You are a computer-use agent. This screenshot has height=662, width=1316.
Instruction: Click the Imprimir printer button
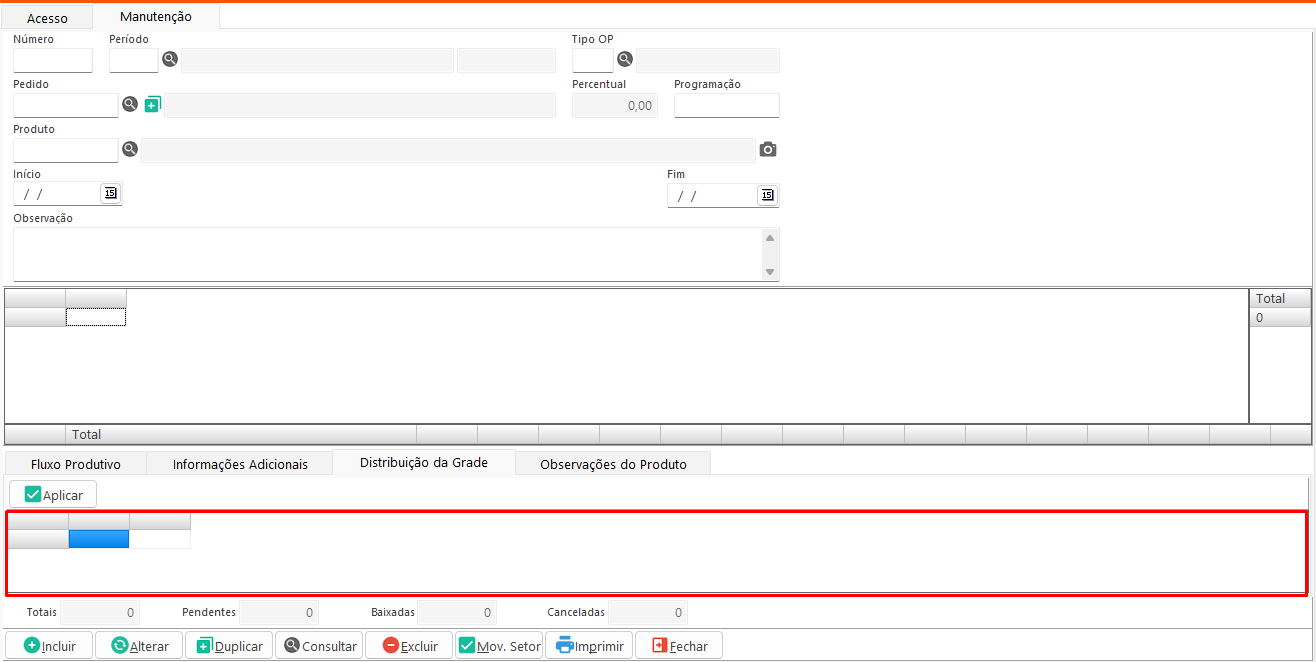tap(589, 646)
